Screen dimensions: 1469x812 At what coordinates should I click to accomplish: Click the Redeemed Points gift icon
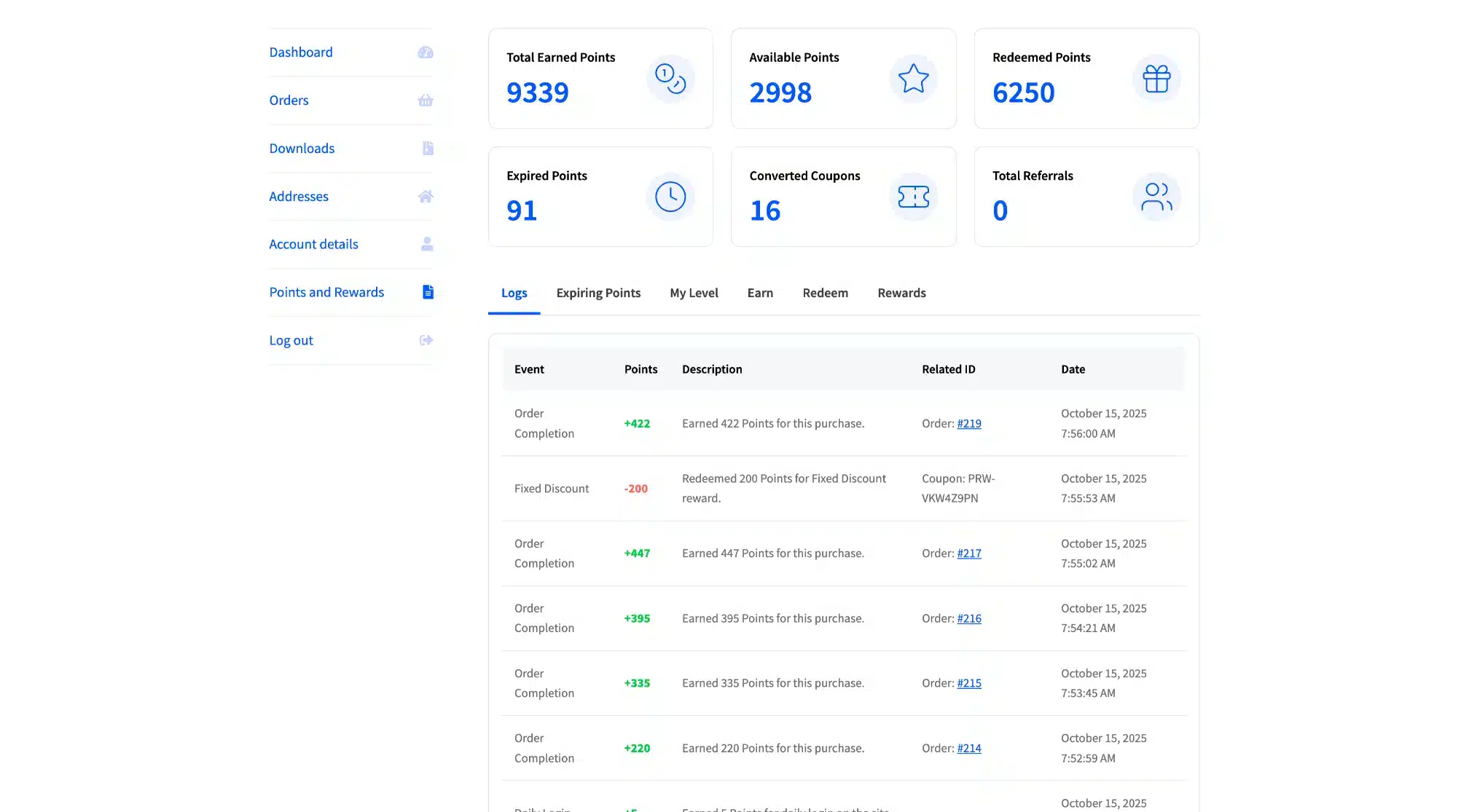pyautogui.click(x=1156, y=79)
